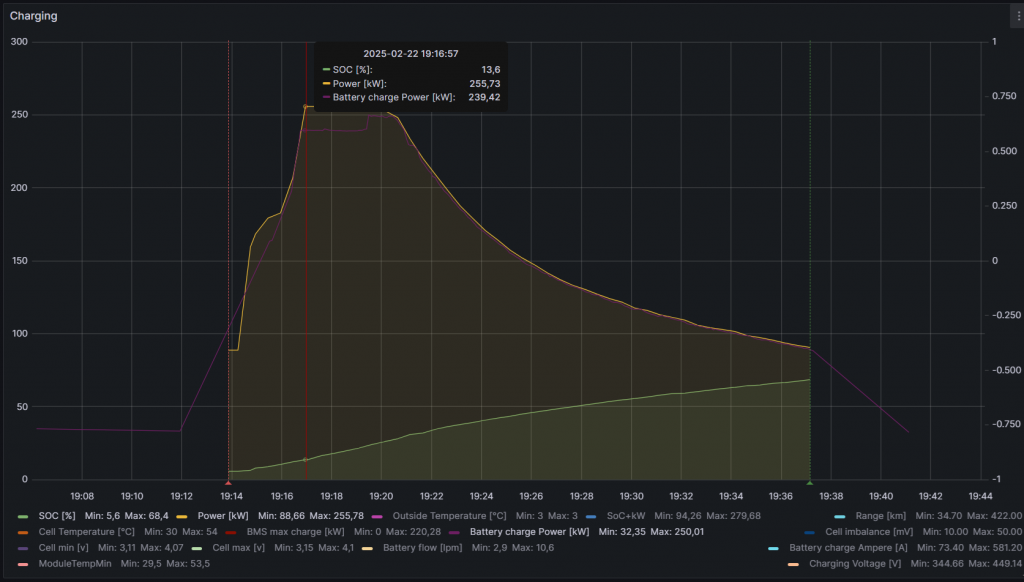This screenshot has width=1024, height=582.
Task: Click the SoC+kW legend color swatch
Action: pyautogui.click(x=590, y=516)
